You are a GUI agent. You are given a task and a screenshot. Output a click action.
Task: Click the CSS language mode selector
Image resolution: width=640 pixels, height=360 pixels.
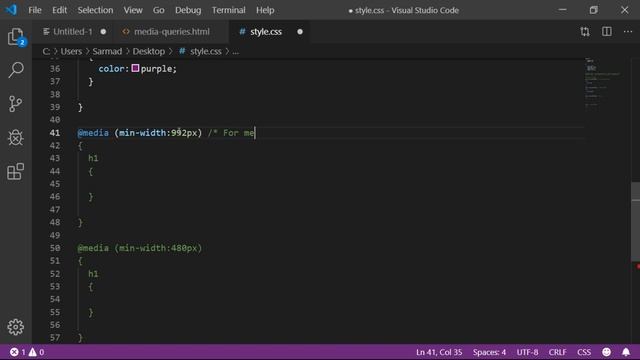click(584, 352)
